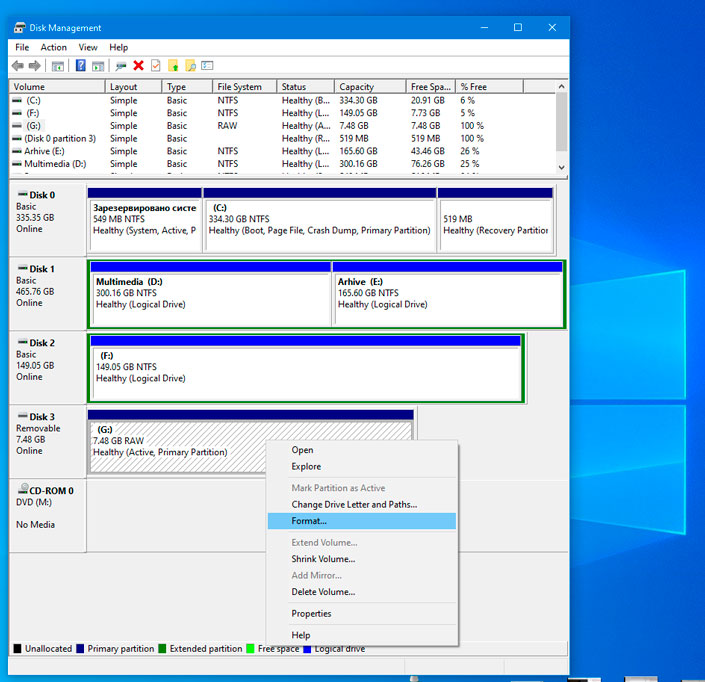705x682 pixels.
Task: Click Show/Hide Action Pane toolbar icon
Action: (x=98, y=67)
